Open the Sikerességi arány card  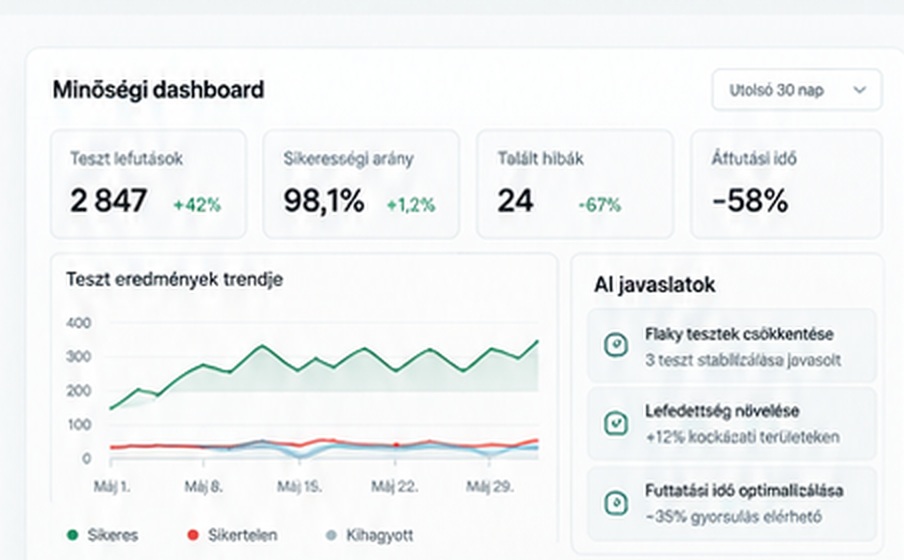[361, 184]
